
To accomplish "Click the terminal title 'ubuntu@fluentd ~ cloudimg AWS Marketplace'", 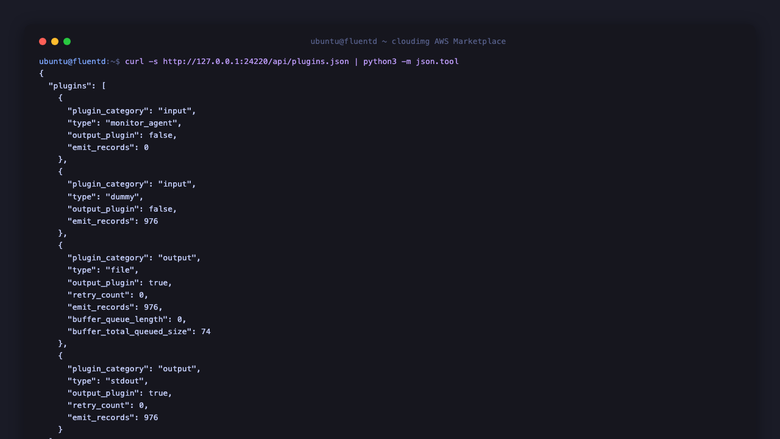I will (408, 41).
